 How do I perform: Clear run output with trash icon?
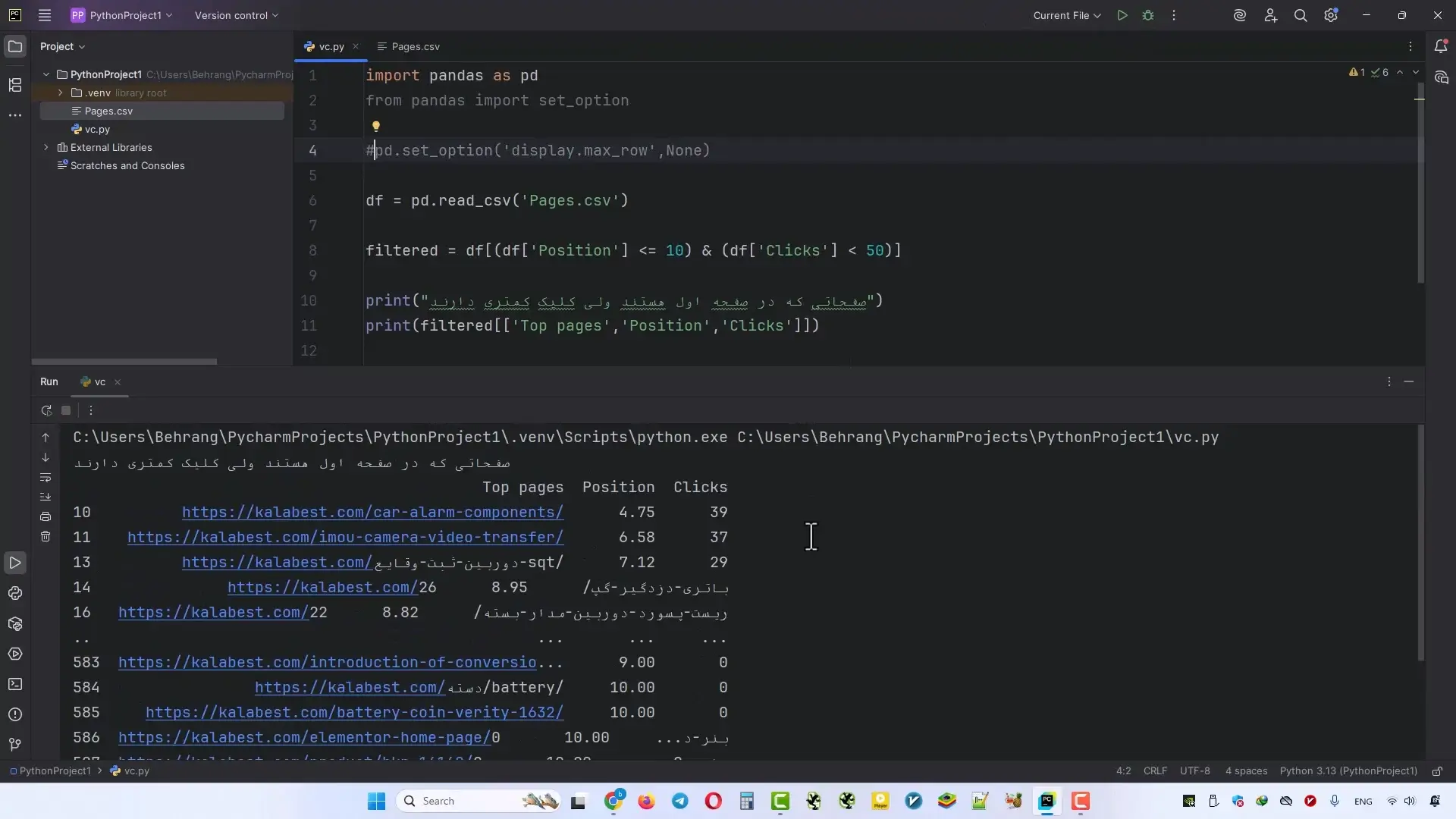coord(45,537)
